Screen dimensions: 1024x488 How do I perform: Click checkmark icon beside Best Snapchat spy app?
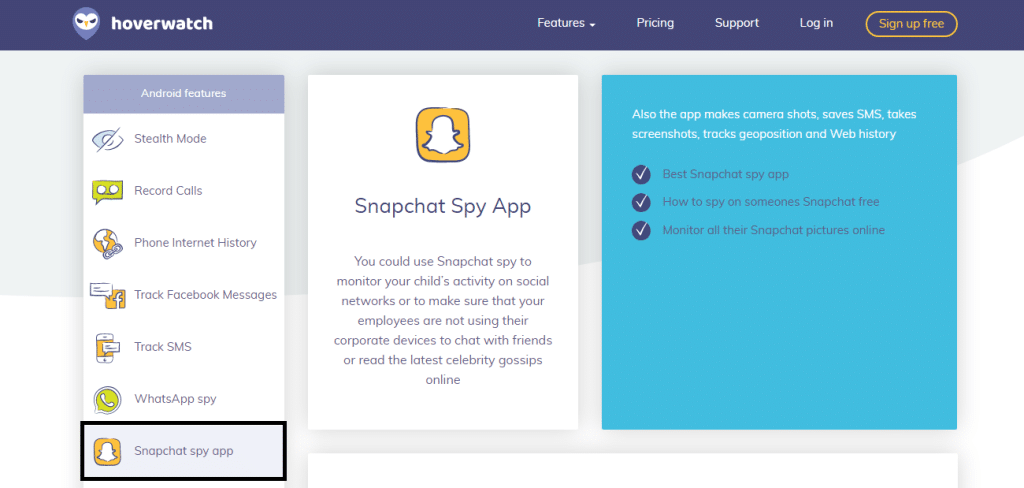641,174
